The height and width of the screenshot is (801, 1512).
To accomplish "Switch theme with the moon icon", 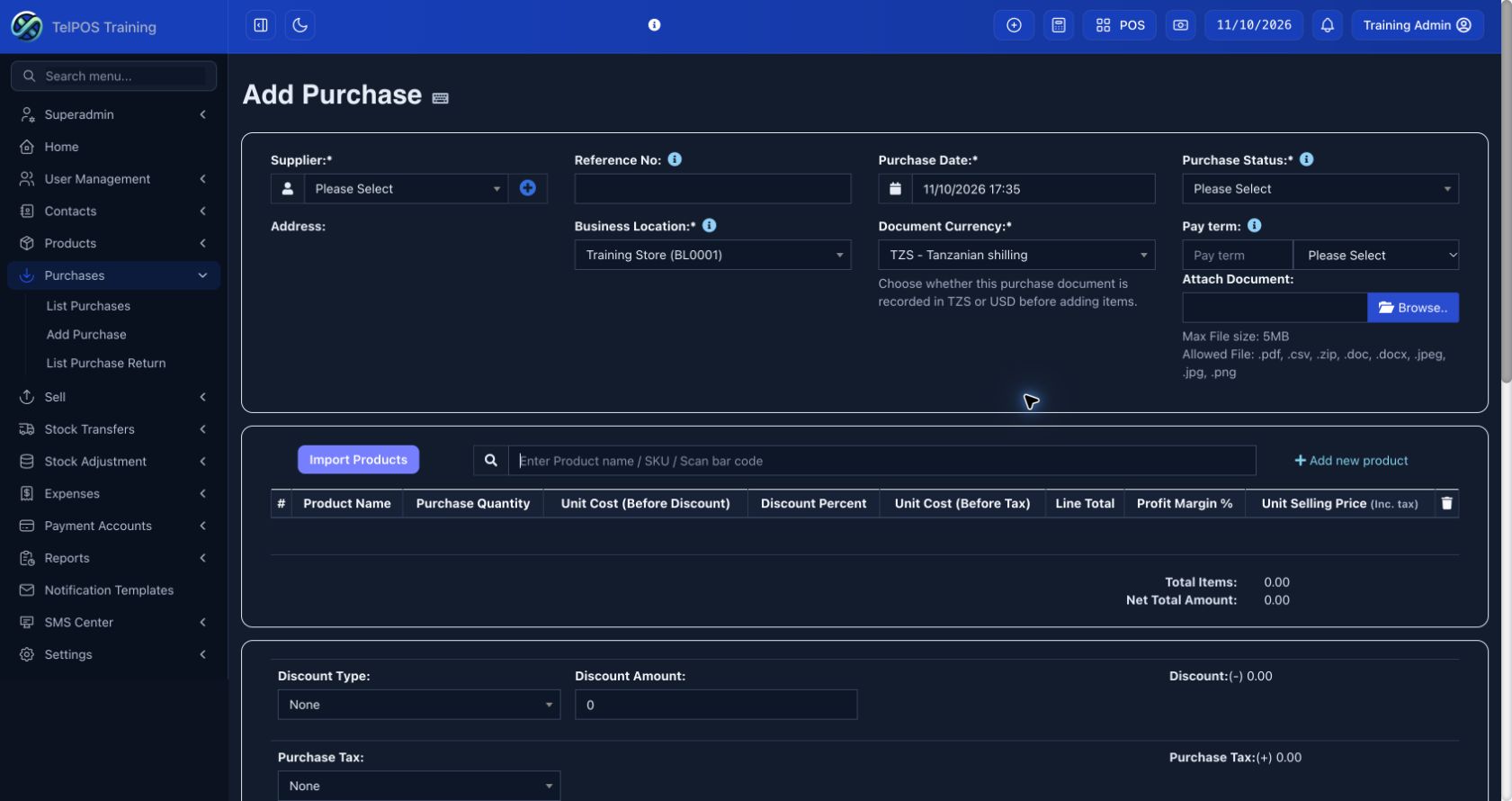I will click(300, 25).
